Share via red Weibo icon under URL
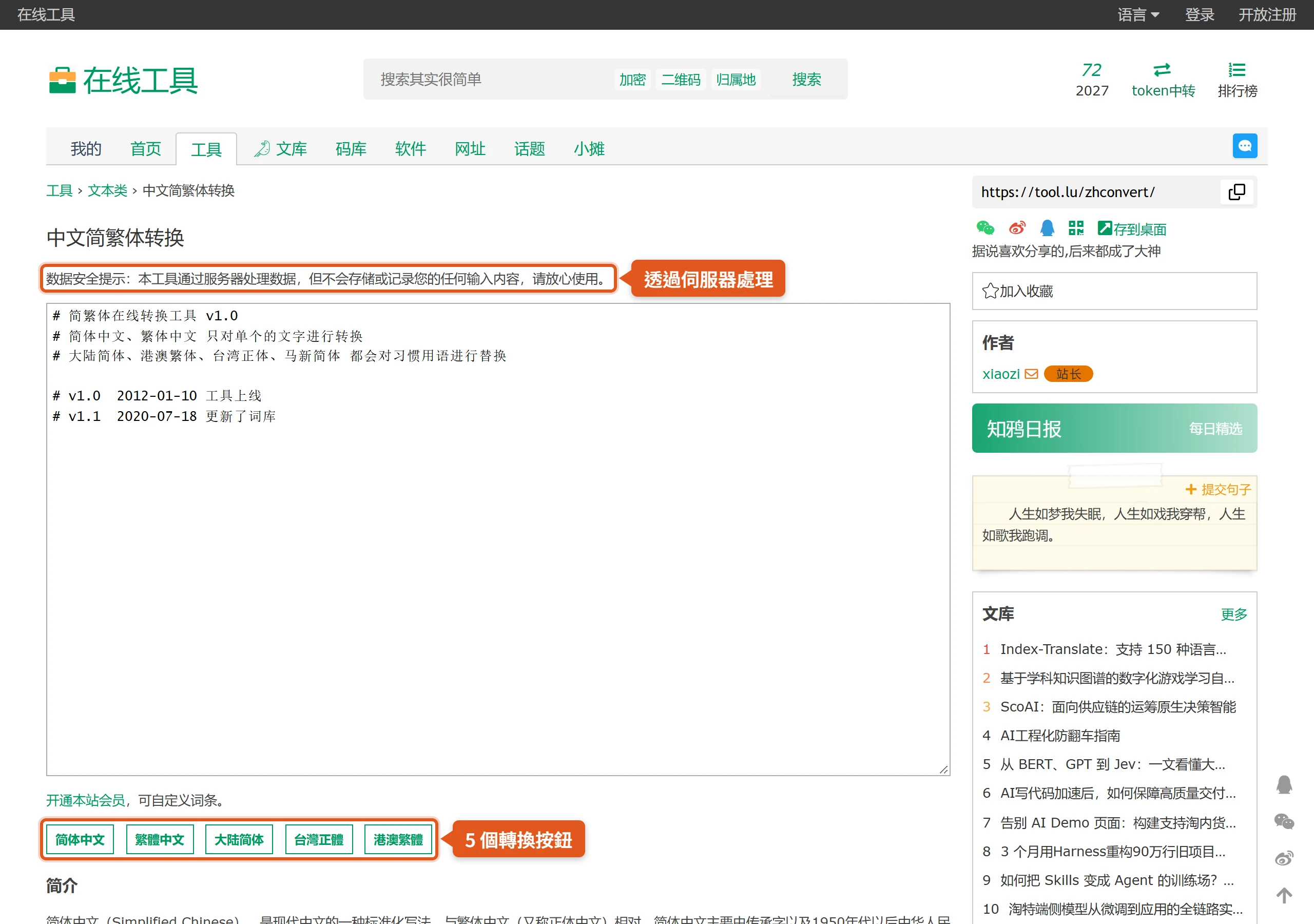Image resolution: width=1314 pixels, height=924 pixels. (1016, 228)
